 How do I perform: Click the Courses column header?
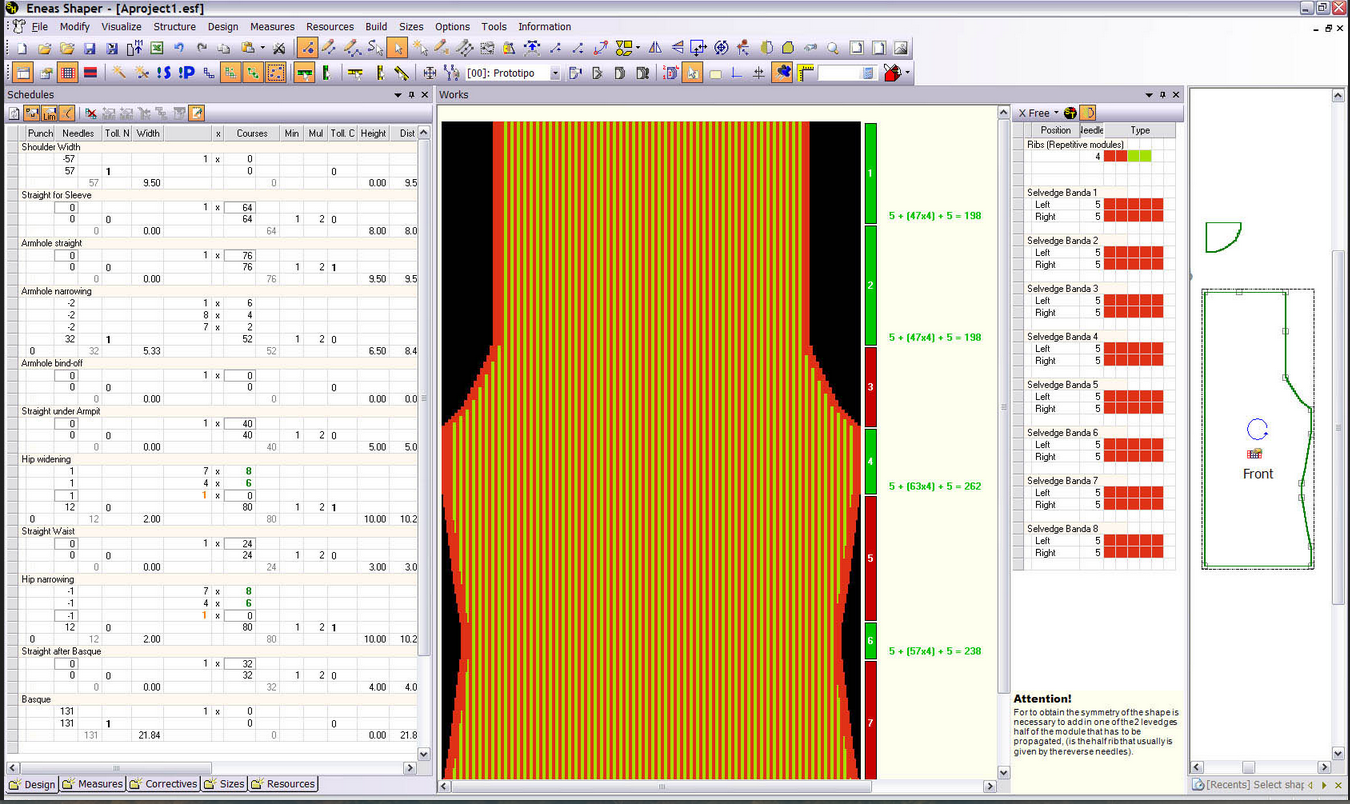point(252,133)
